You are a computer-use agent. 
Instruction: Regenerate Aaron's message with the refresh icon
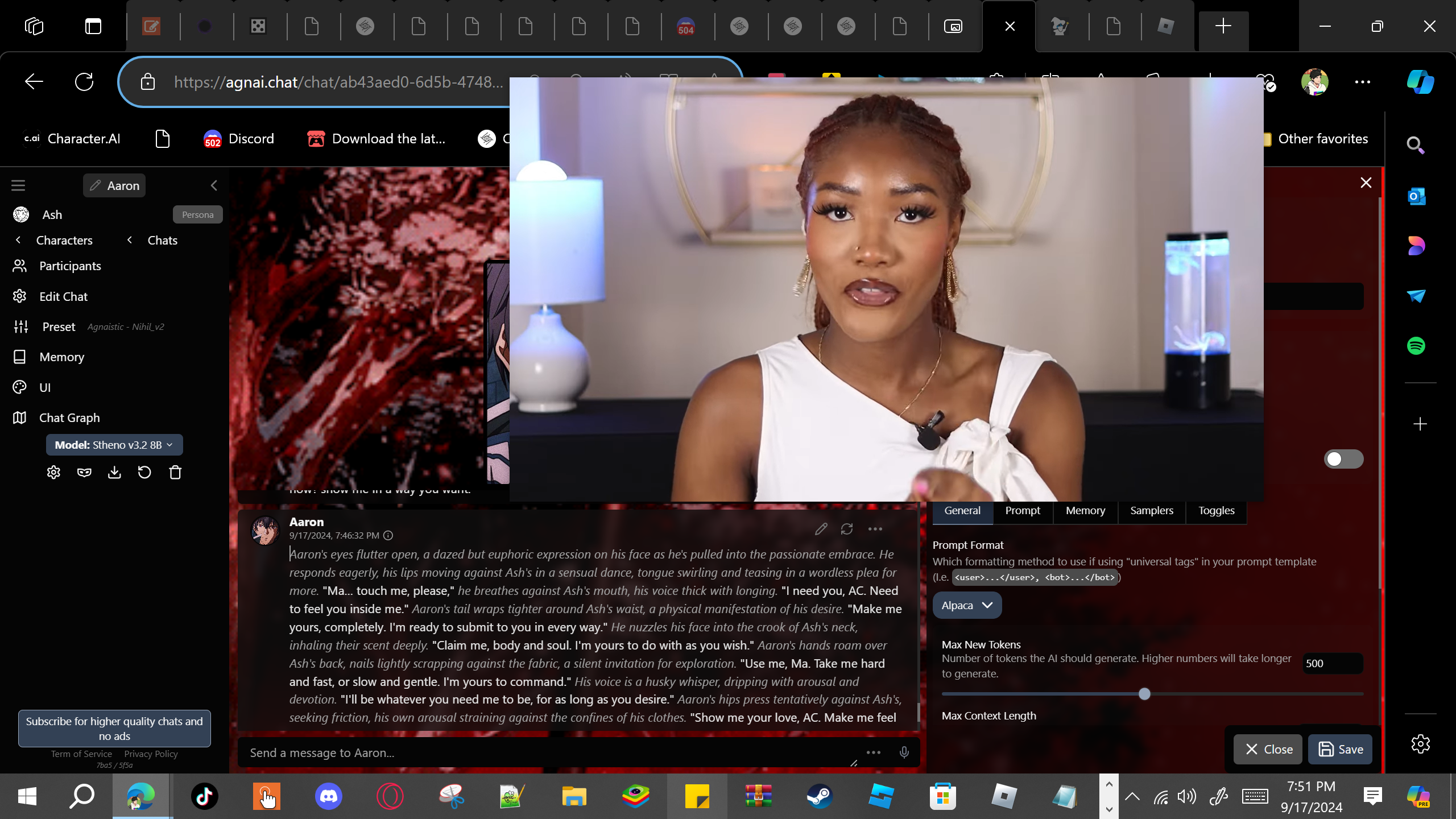click(x=847, y=529)
